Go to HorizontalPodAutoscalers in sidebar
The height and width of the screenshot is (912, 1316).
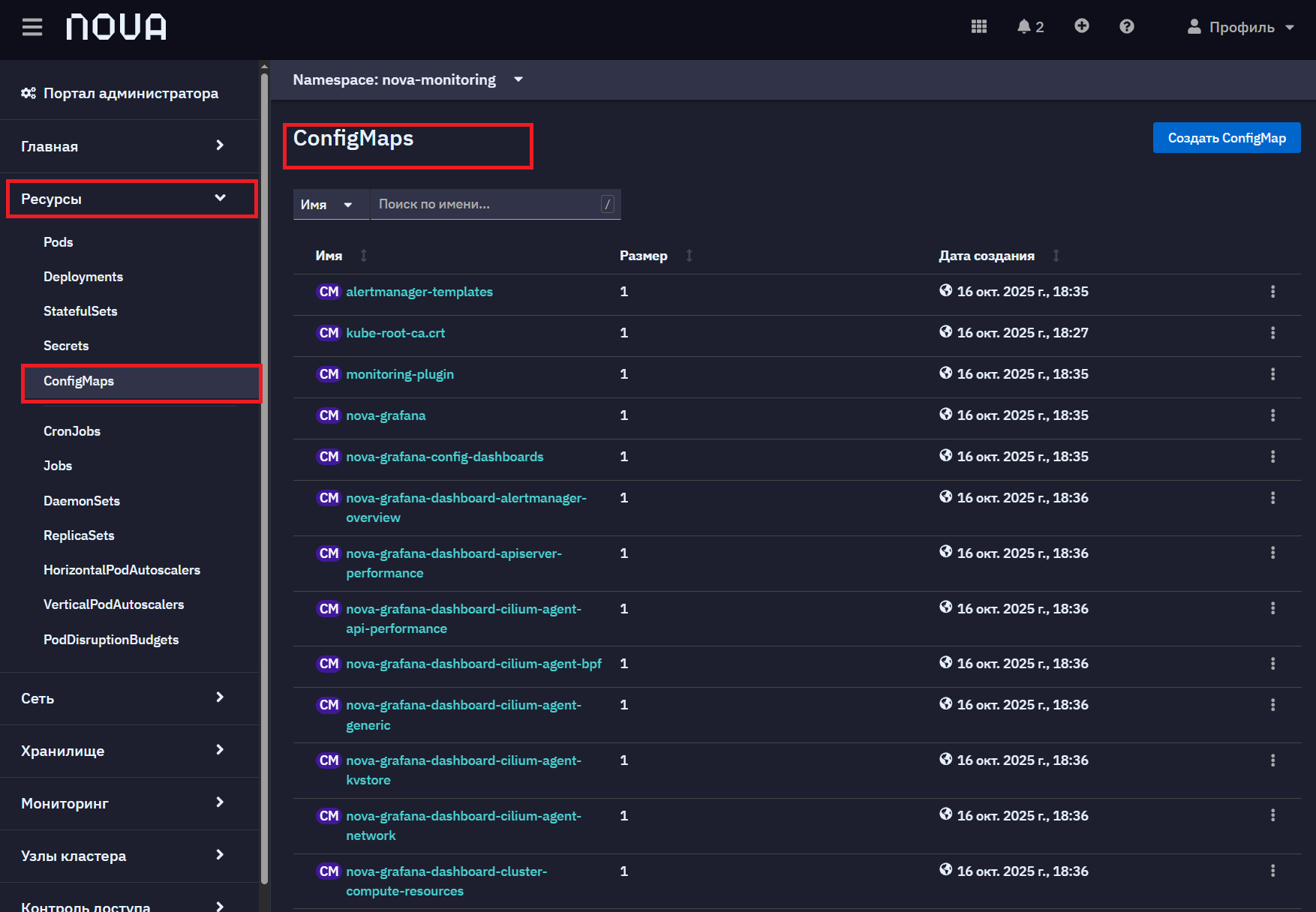(x=122, y=570)
